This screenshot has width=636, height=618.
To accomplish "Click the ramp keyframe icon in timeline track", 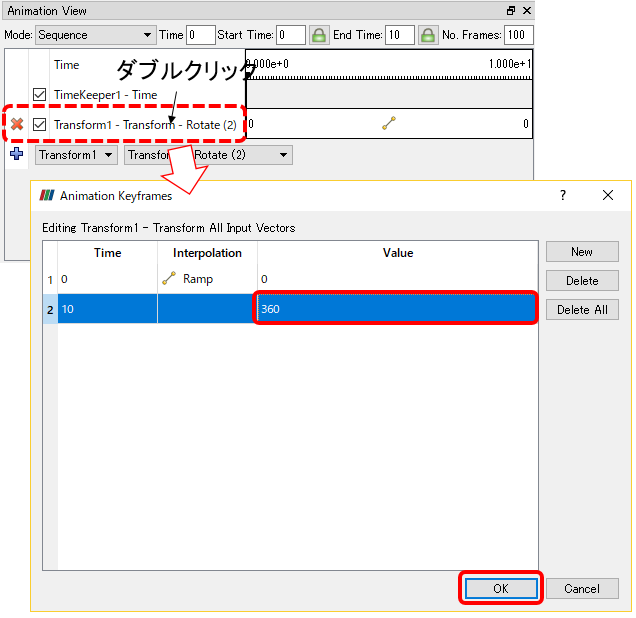I will pyautogui.click(x=389, y=123).
